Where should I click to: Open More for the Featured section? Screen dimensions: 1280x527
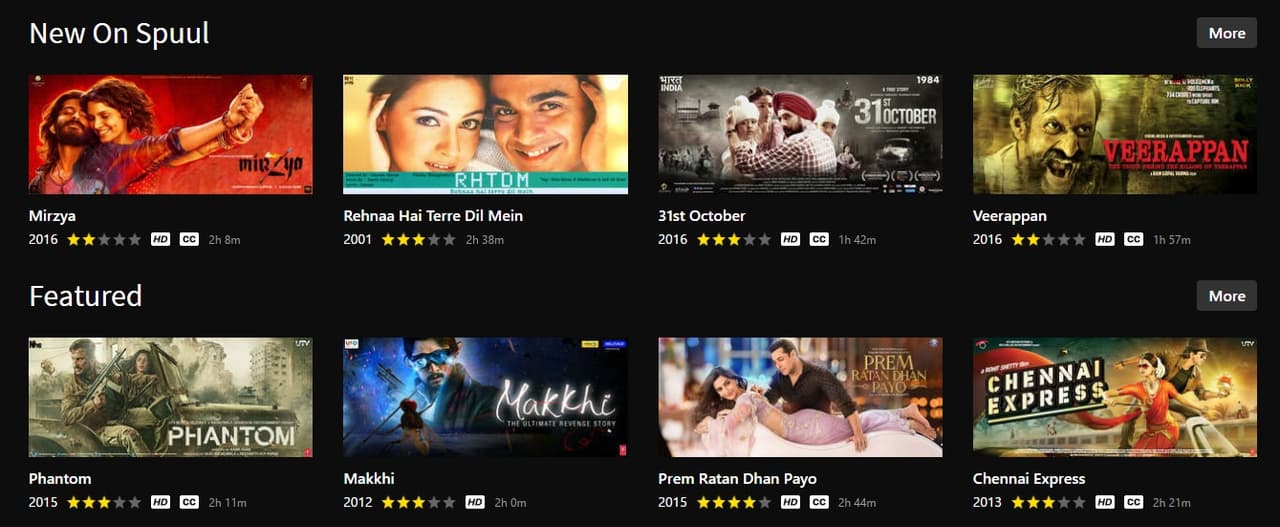click(1227, 296)
